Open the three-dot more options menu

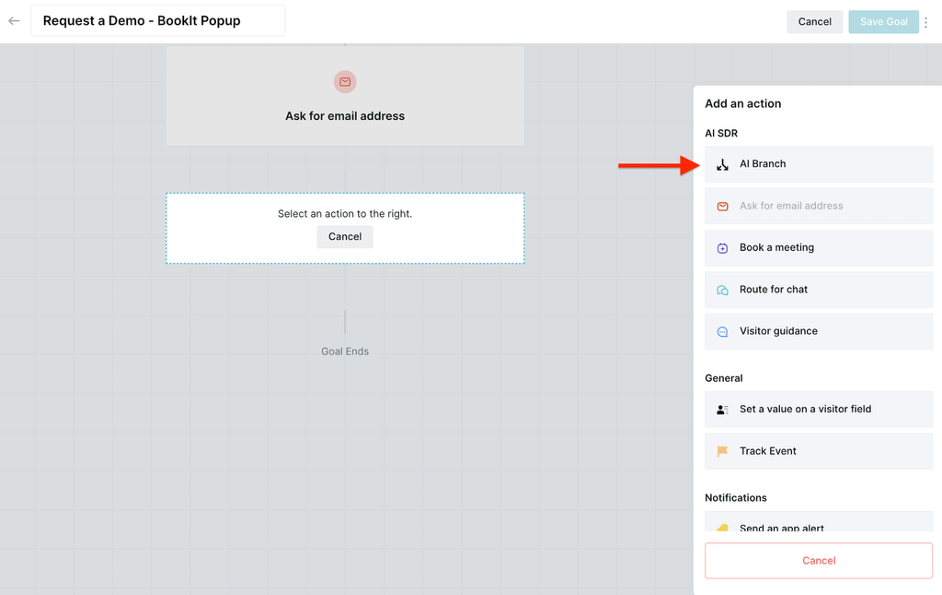coord(926,22)
